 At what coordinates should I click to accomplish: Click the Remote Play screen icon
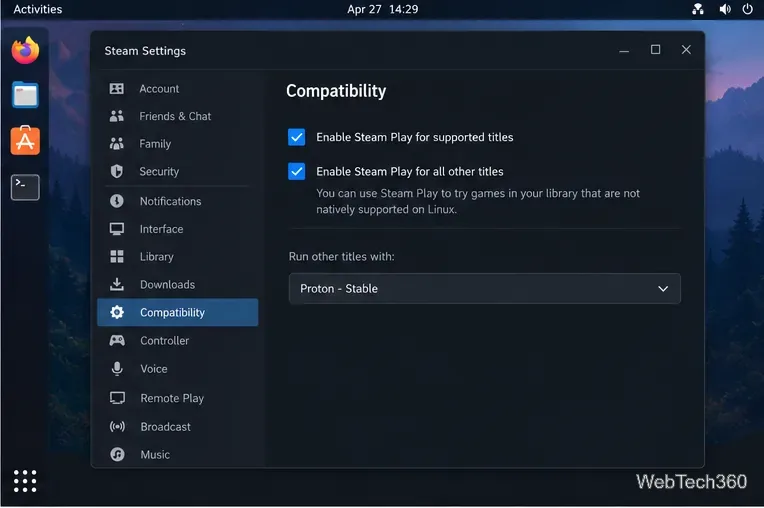(x=117, y=398)
